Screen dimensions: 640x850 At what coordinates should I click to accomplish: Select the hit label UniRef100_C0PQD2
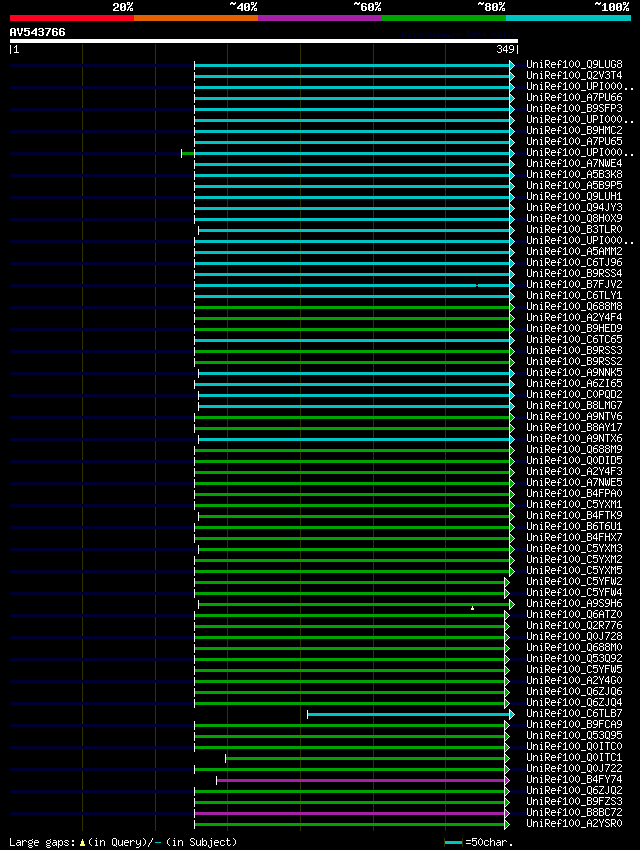click(574, 395)
